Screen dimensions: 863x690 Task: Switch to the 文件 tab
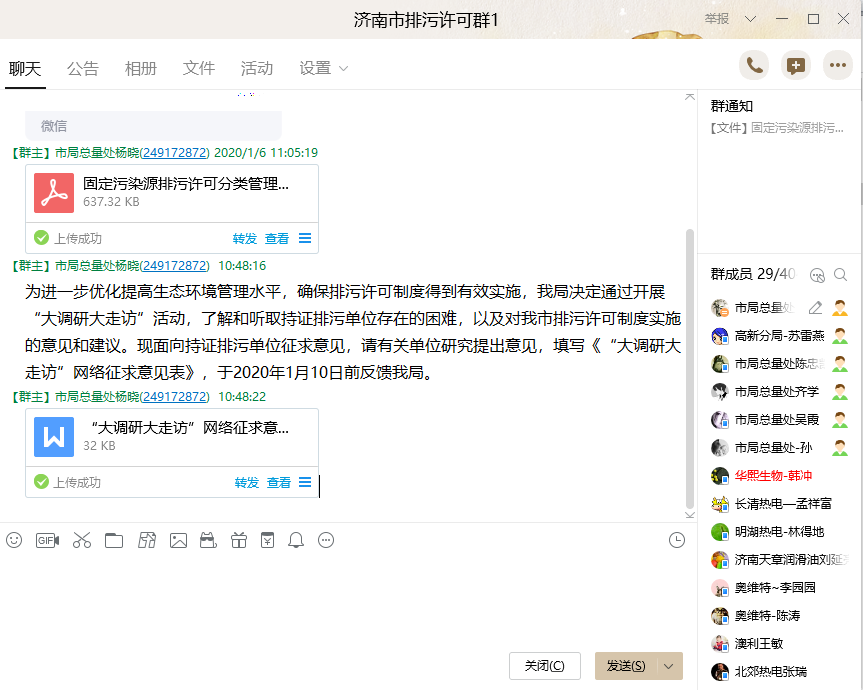199,68
